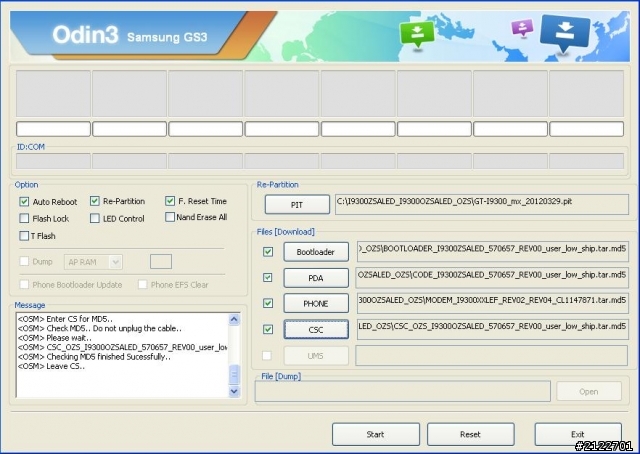Click the Message log scroll down arrow

(234, 391)
